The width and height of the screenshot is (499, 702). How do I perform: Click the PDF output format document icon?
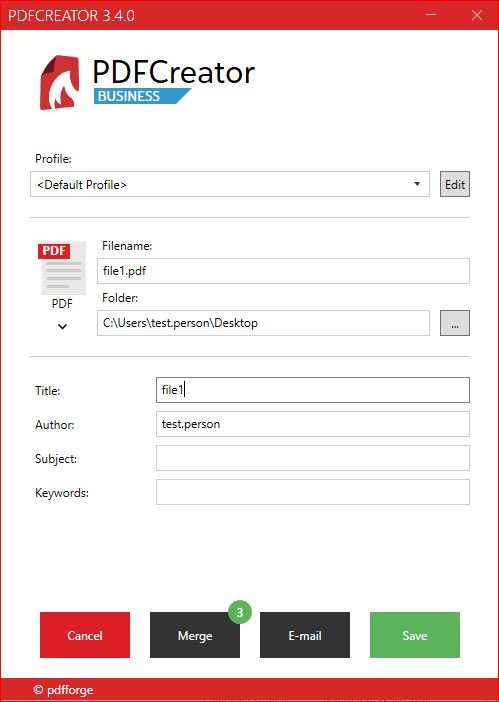coord(62,268)
